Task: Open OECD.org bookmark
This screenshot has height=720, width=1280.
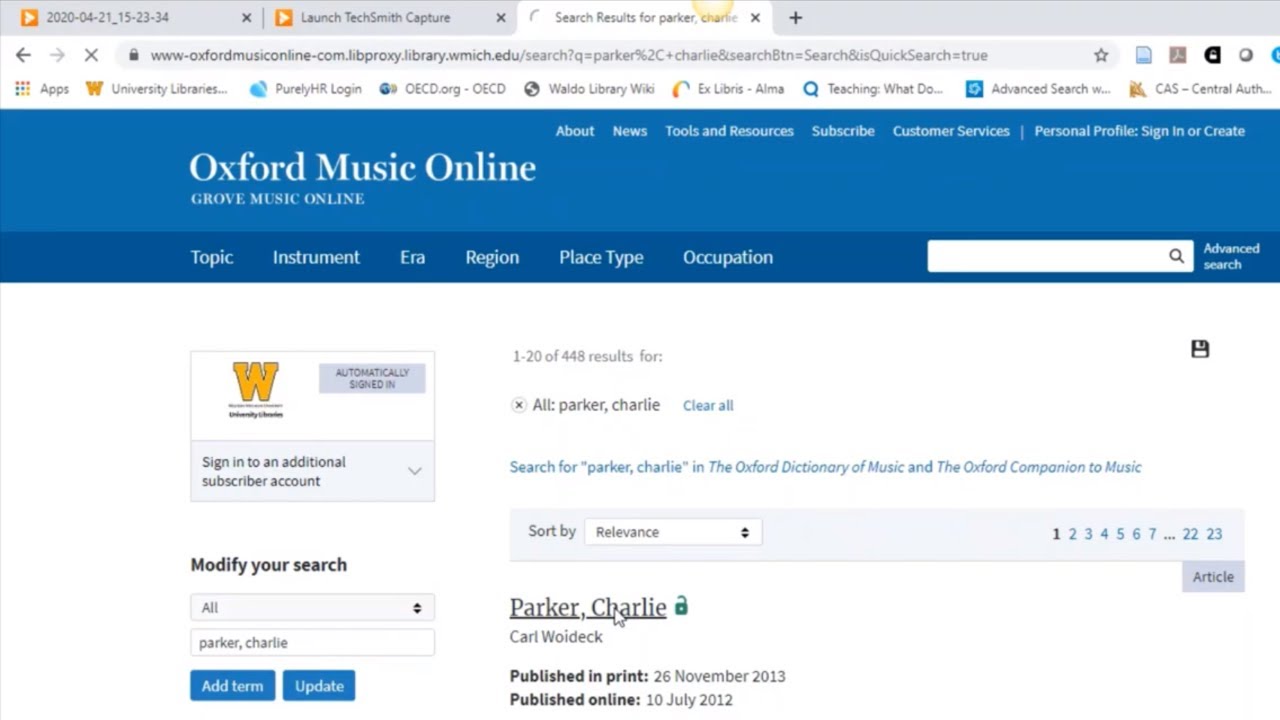Action: coord(443,89)
